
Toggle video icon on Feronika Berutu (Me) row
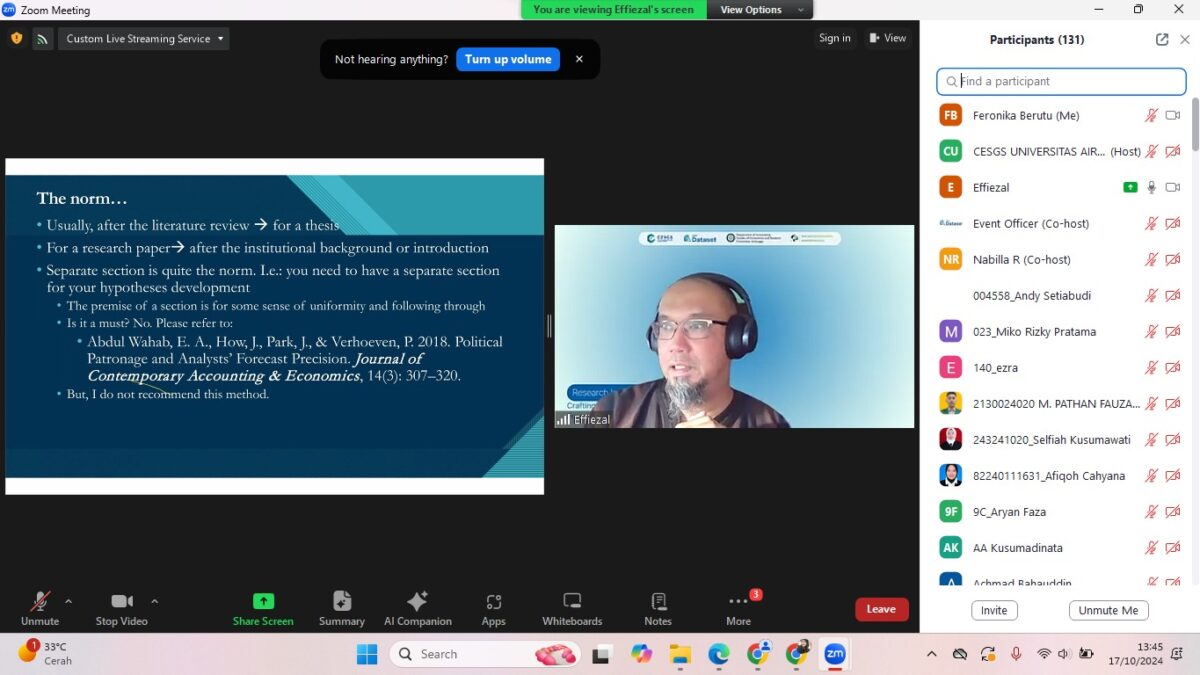pos(1173,116)
